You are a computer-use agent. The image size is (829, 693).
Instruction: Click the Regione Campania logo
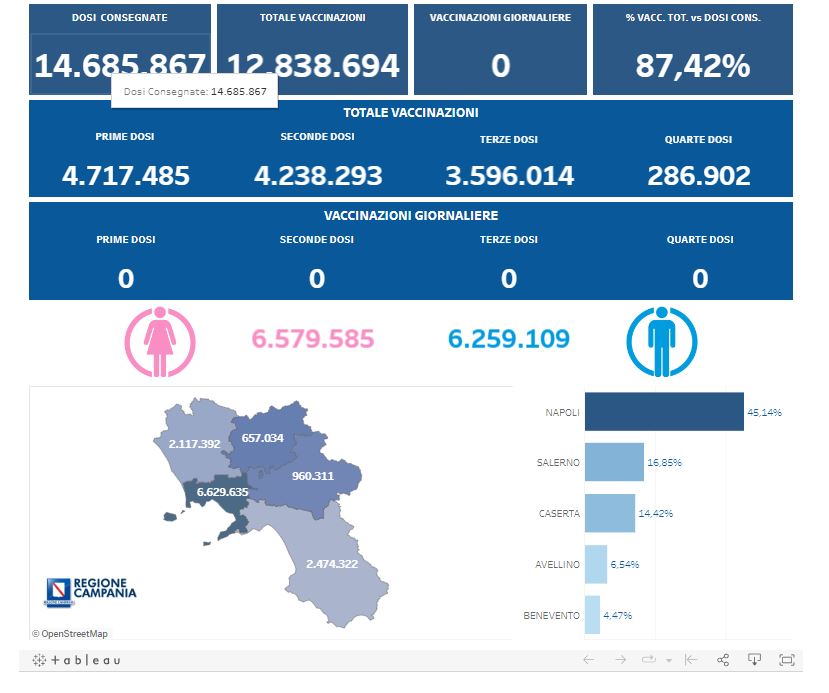(x=90, y=591)
